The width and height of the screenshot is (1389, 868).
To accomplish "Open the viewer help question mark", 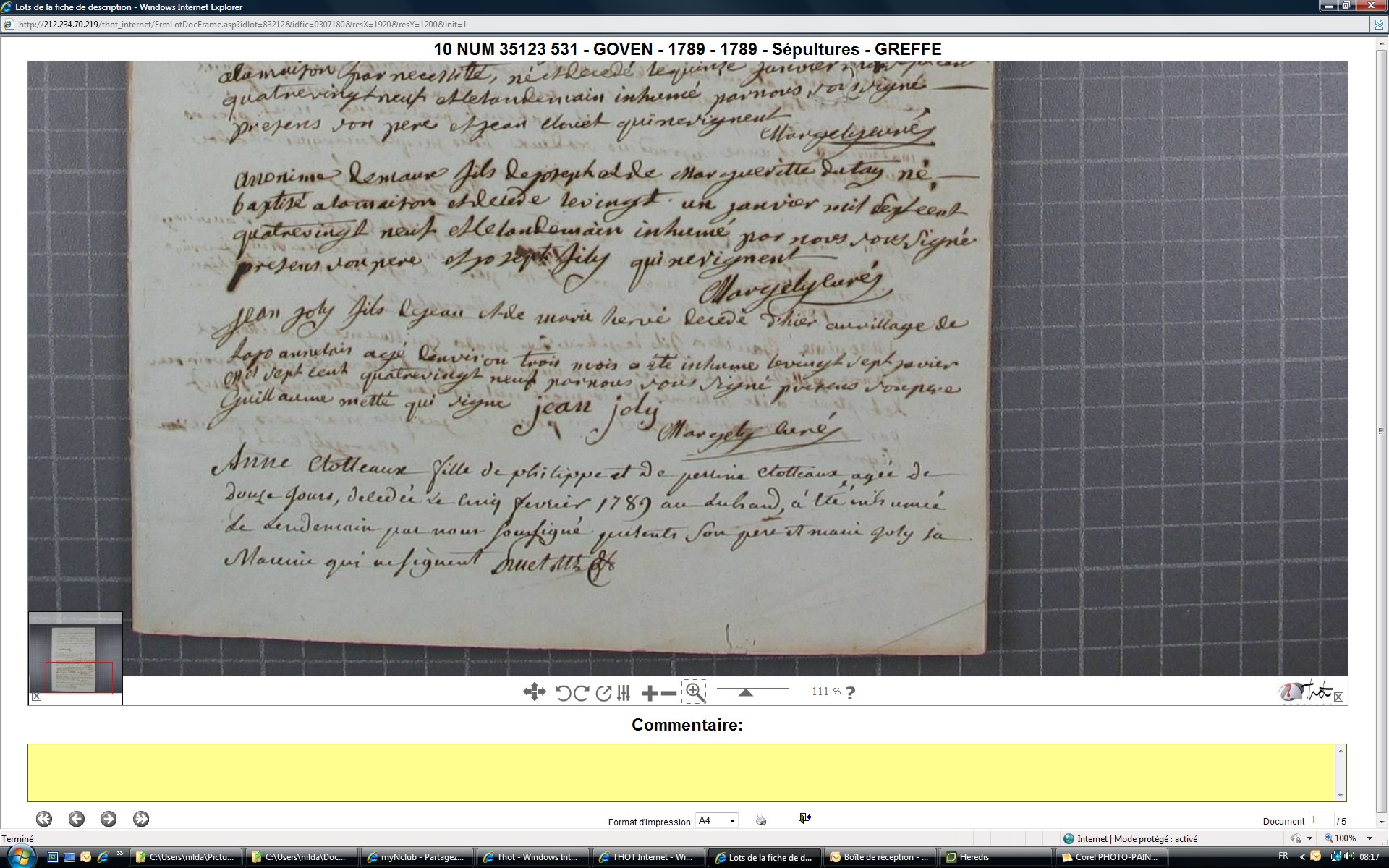I will pyautogui.click(x=850, y=692).
